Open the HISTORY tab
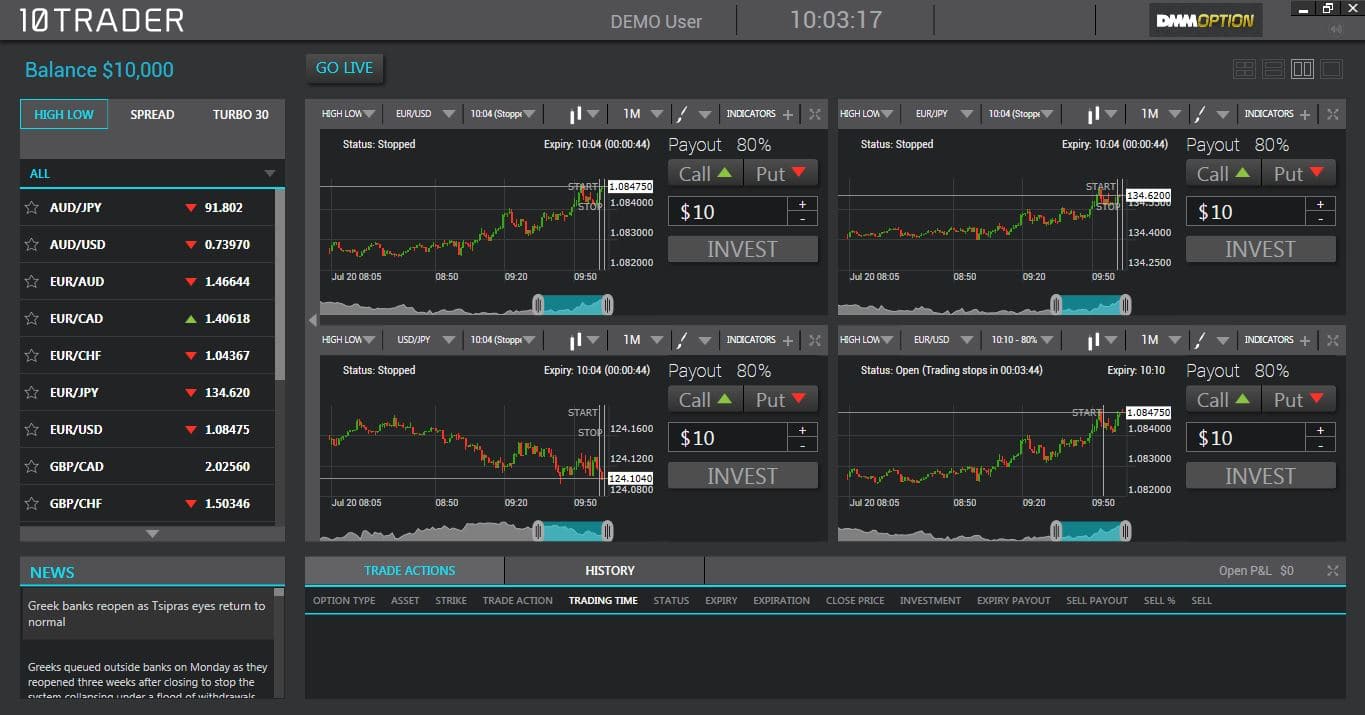 point(609,570)
